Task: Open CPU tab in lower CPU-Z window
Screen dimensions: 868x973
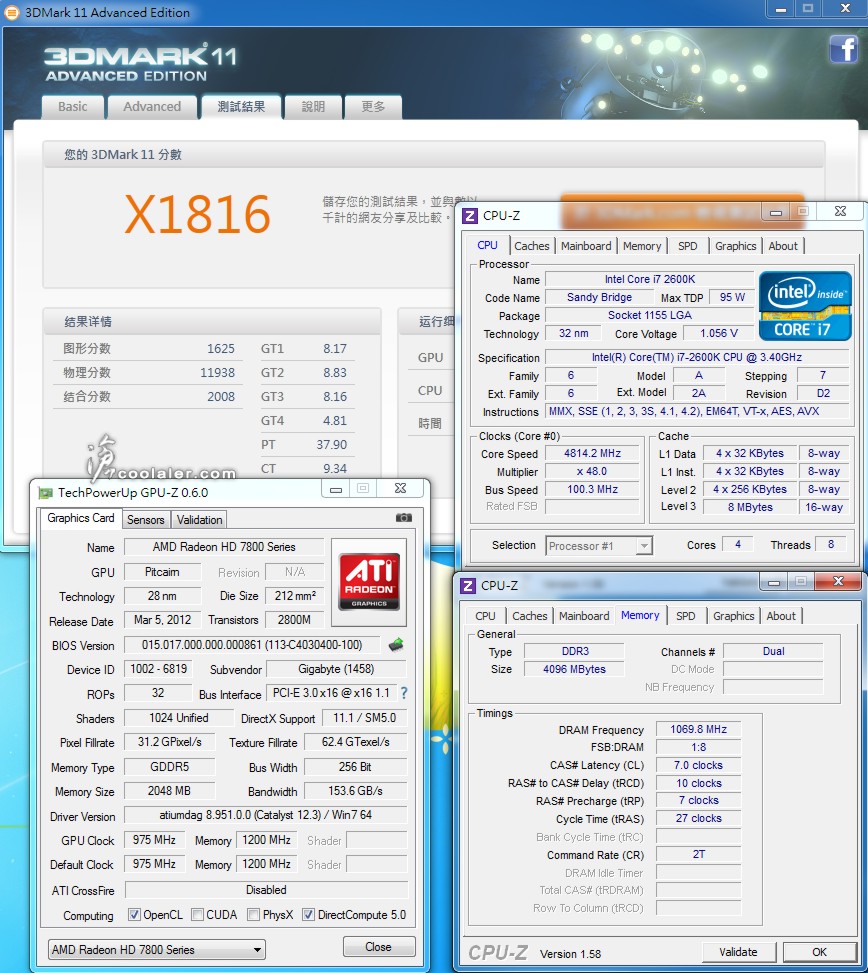Action: 485,616
